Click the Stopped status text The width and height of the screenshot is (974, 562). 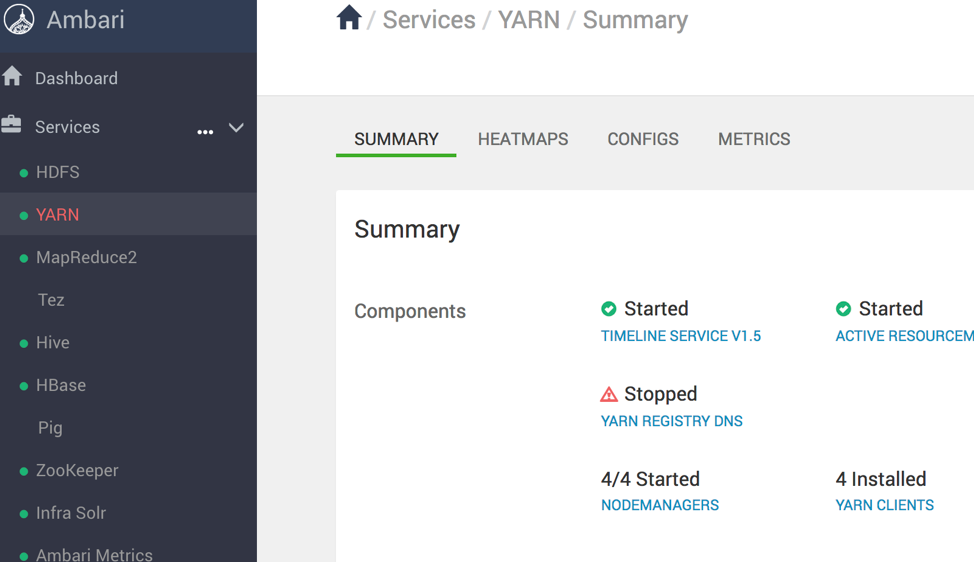[660, 394]
